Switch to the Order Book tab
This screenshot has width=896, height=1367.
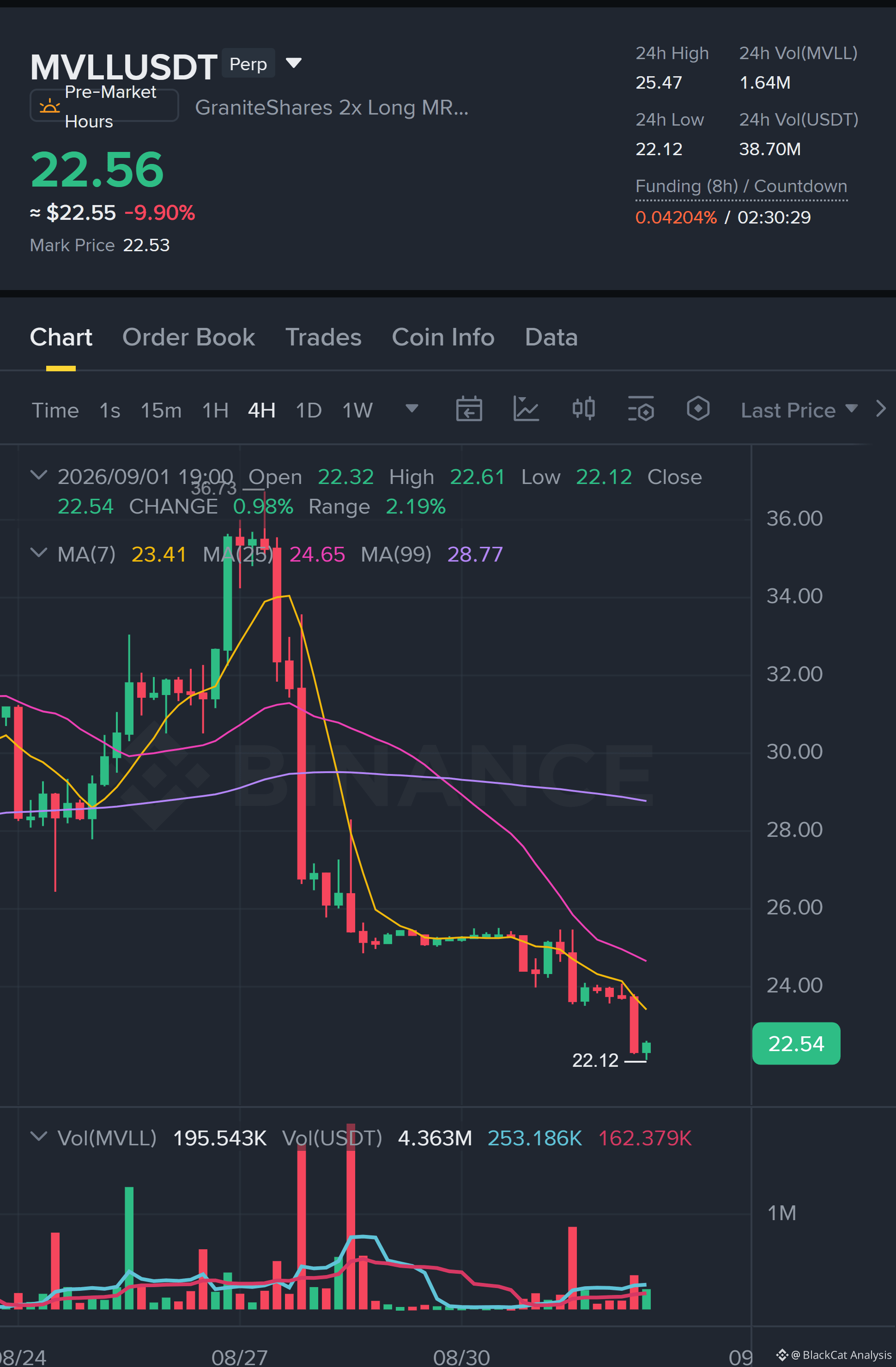point(188,337)
